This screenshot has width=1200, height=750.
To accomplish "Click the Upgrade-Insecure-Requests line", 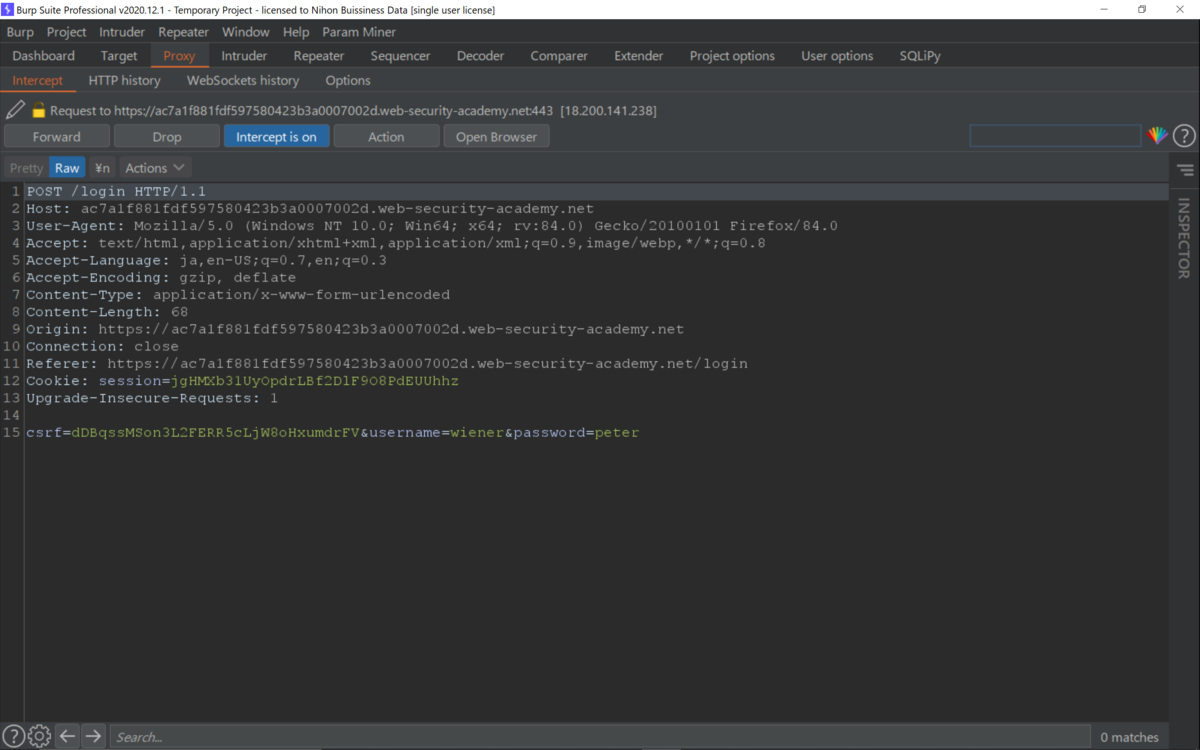I will (x=152, y=398).
